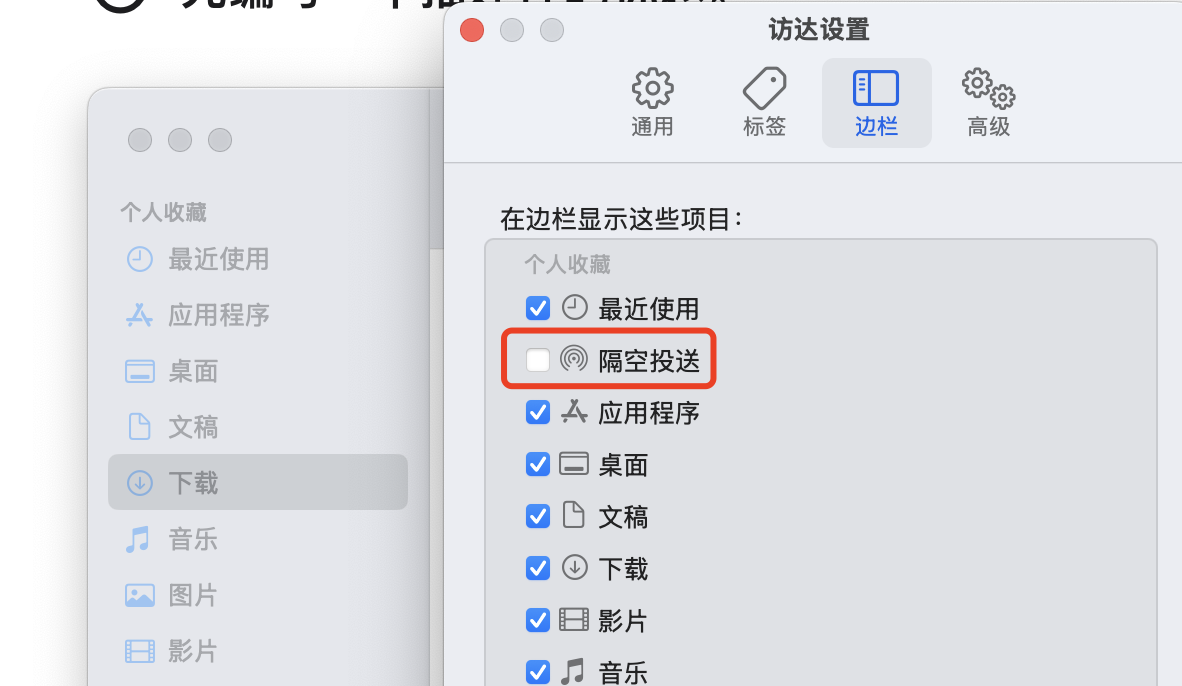
Task: Uncheck the 最近使用 checkbox in settings
Action: (537, 308)
